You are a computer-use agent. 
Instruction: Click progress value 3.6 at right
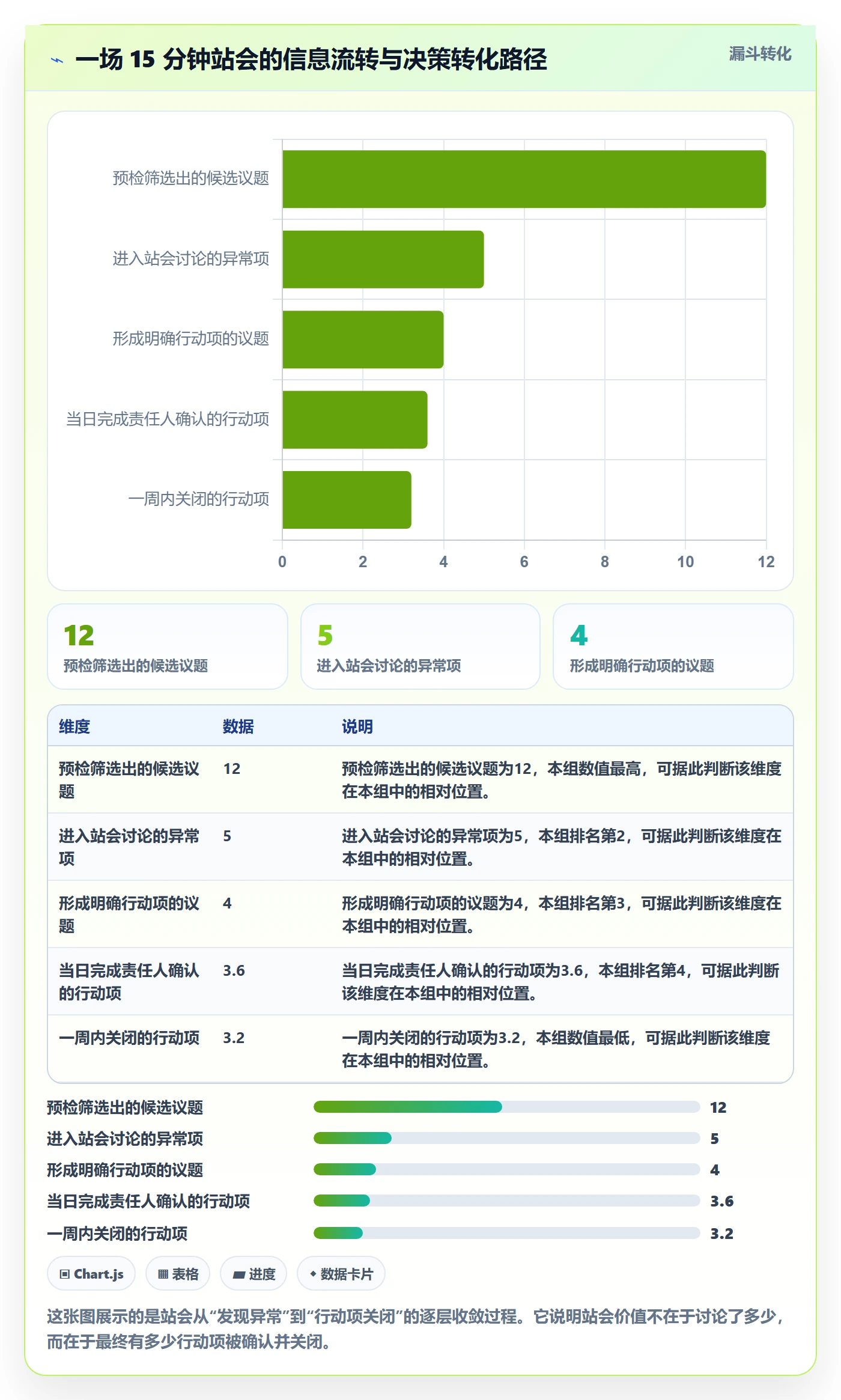pos(722,1201)
